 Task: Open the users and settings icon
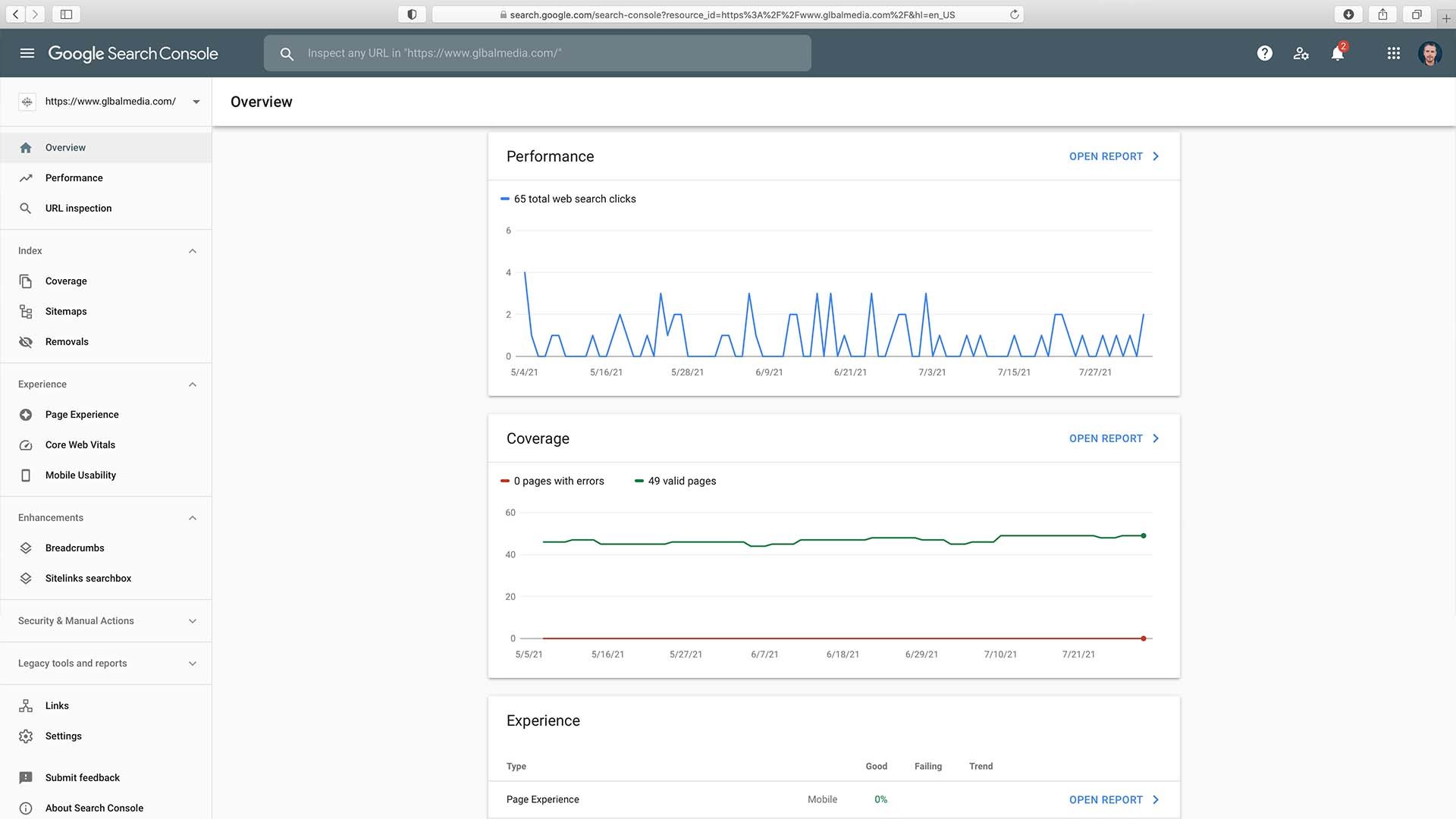1301,53
